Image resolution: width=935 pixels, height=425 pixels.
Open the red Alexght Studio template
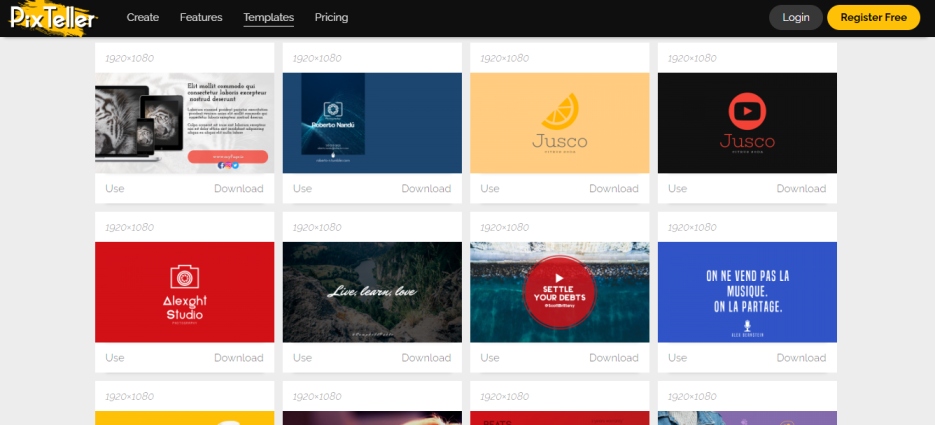(184, 292)
